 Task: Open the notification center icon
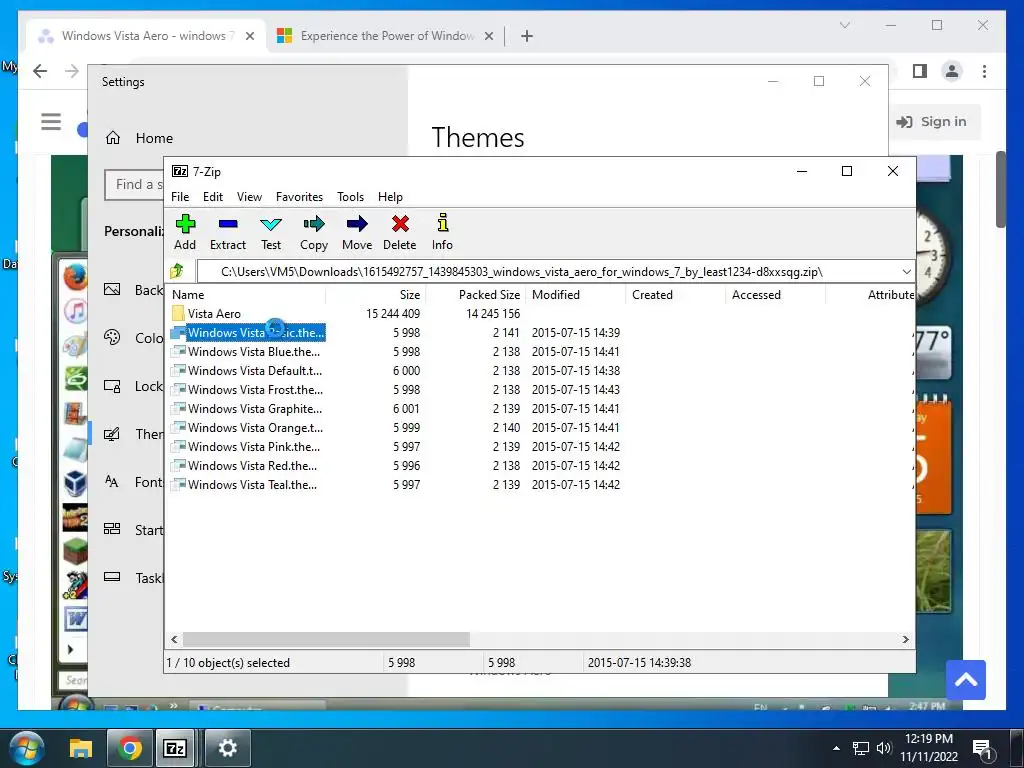click(982, 749)
